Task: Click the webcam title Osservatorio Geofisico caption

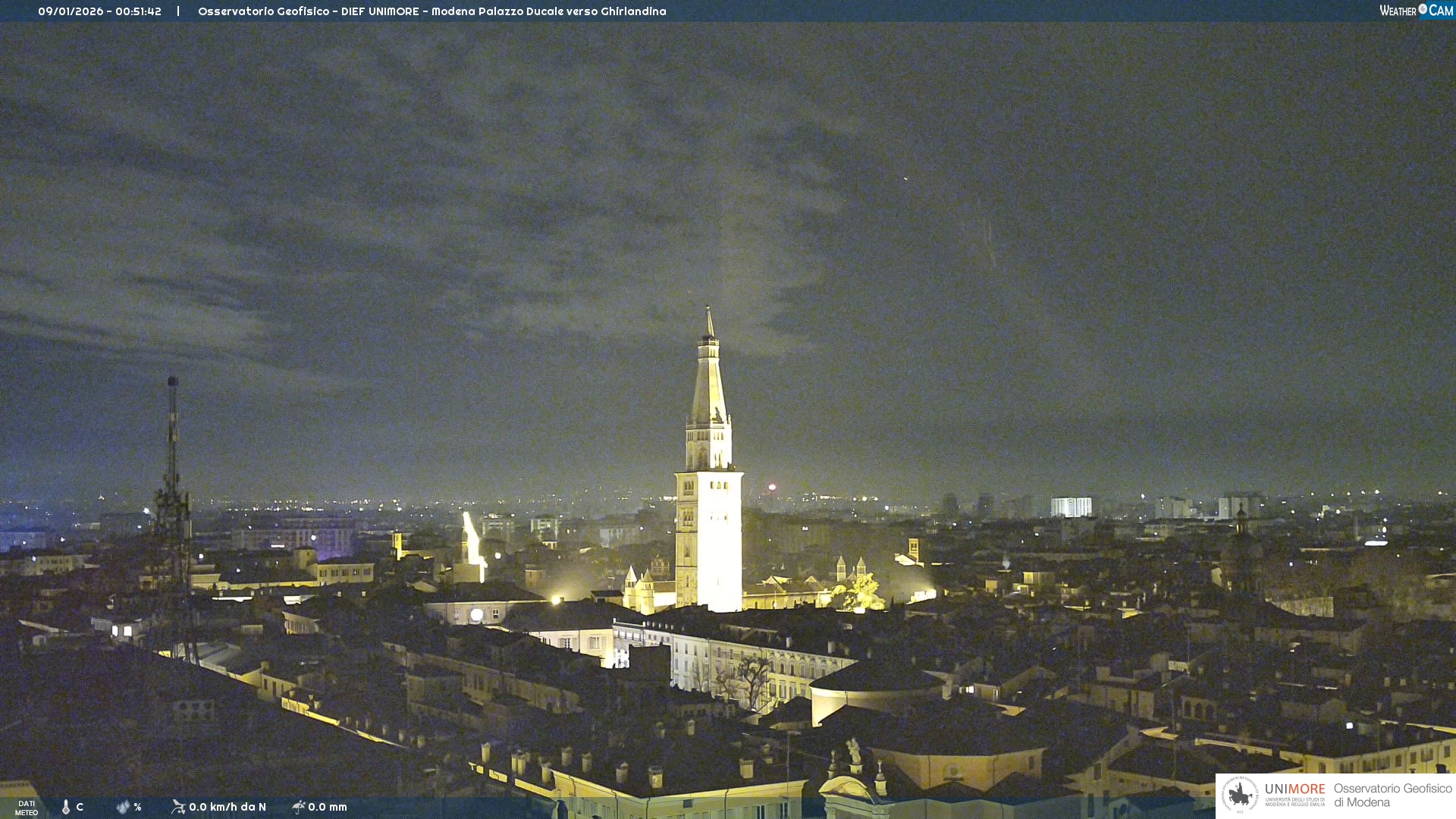Action: tap(431, 11)
